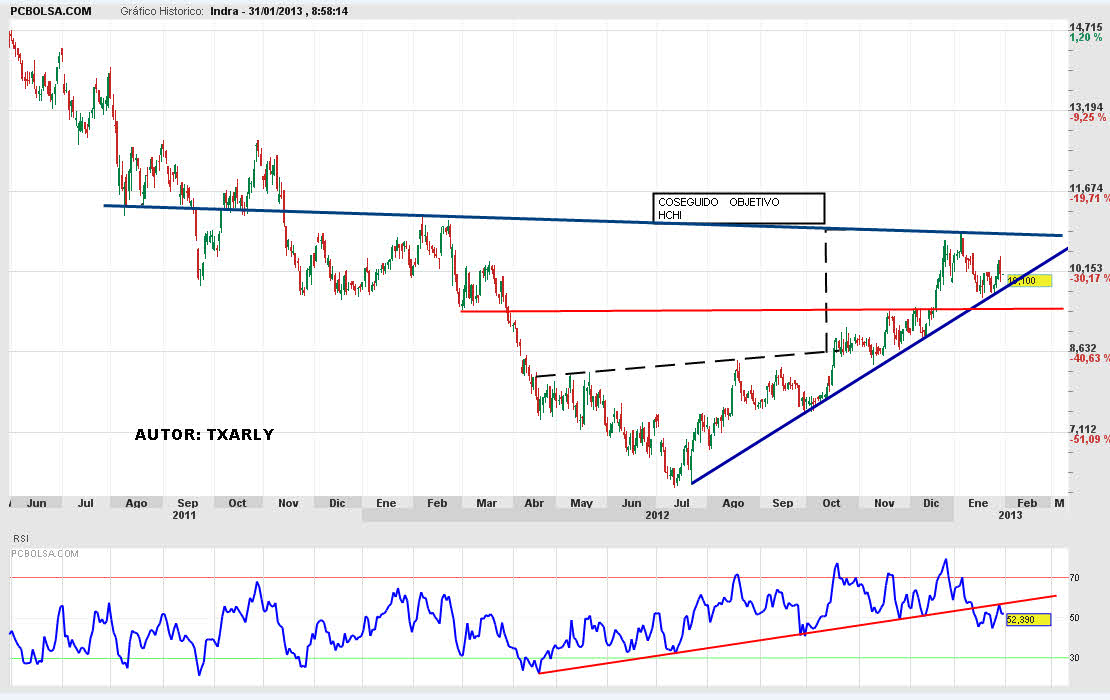Click the yellow 10,100 current price tag
The image size is (1110, 700).
pyautogui.click(x=1029, y=281)
